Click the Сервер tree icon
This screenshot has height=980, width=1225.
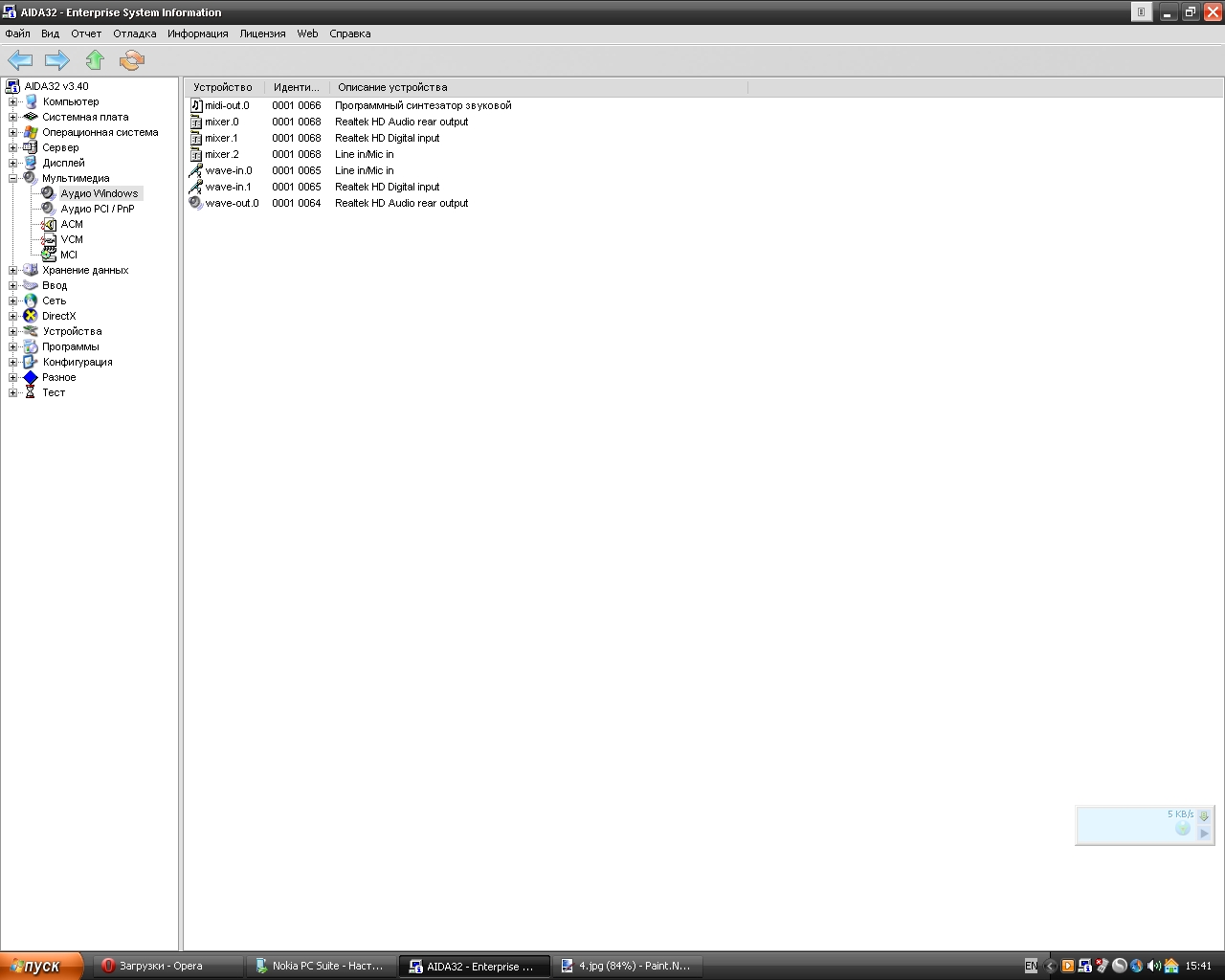click(x=31, y=147)
